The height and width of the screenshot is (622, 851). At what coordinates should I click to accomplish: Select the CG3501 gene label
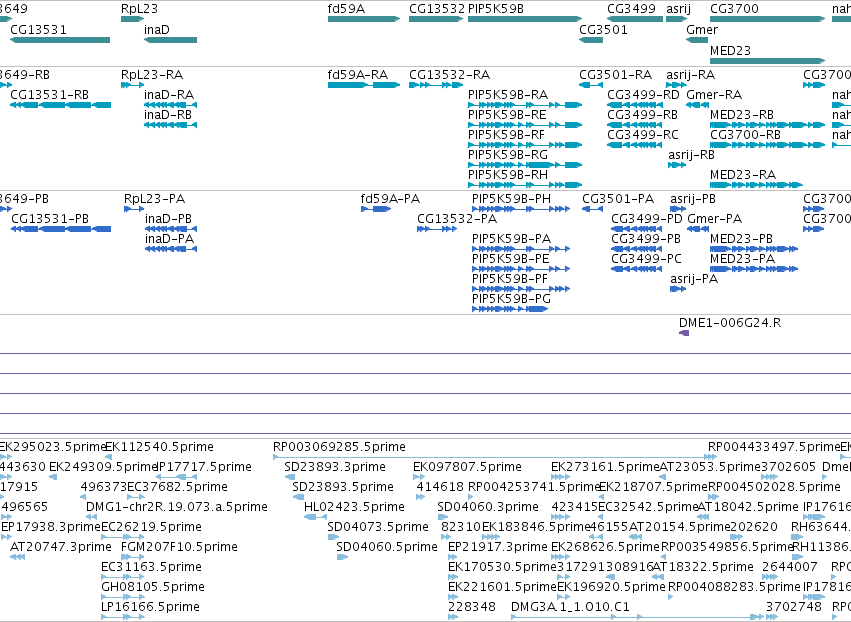603,30
